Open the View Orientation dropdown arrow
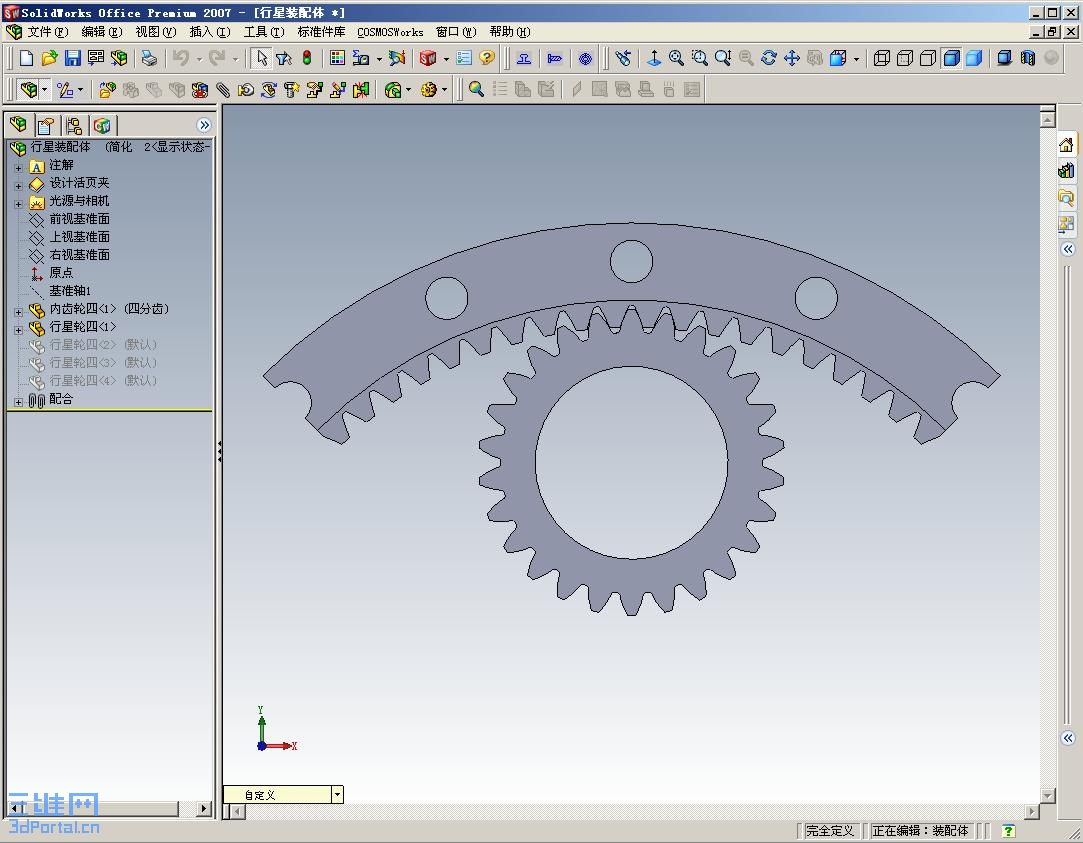 point(856,59)
